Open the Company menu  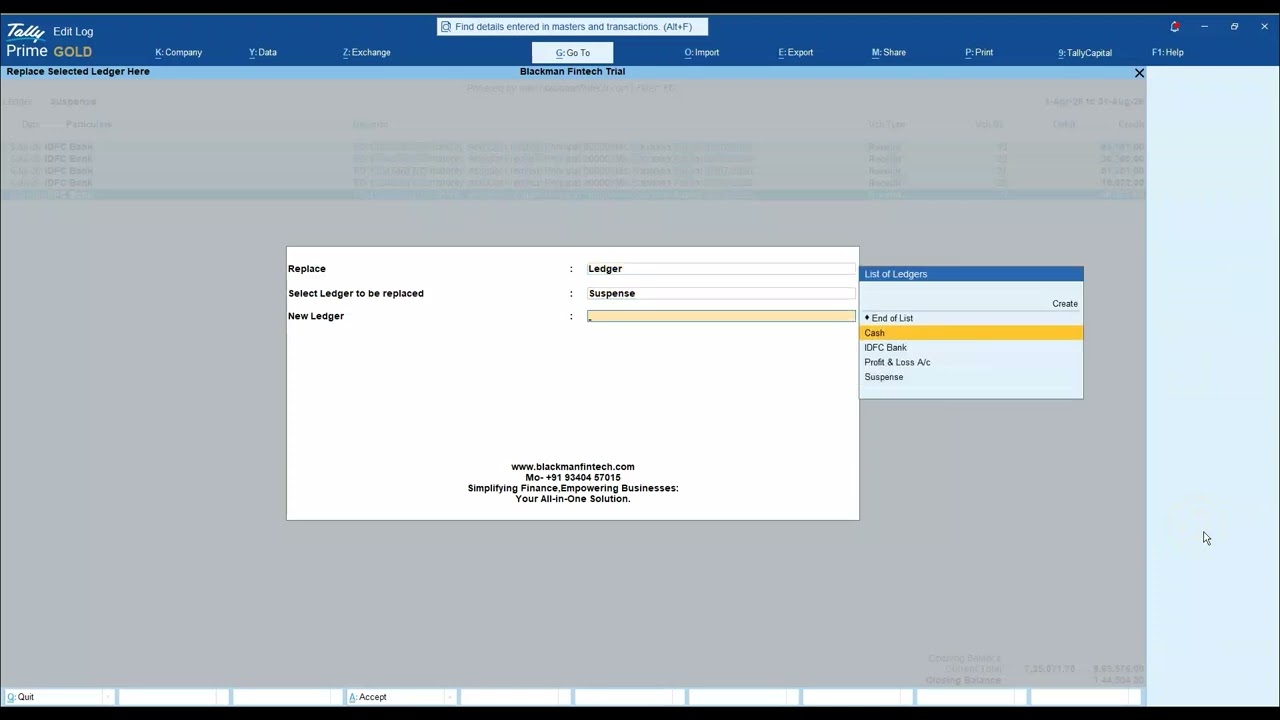pyautogui.click(x=179, y=52)
